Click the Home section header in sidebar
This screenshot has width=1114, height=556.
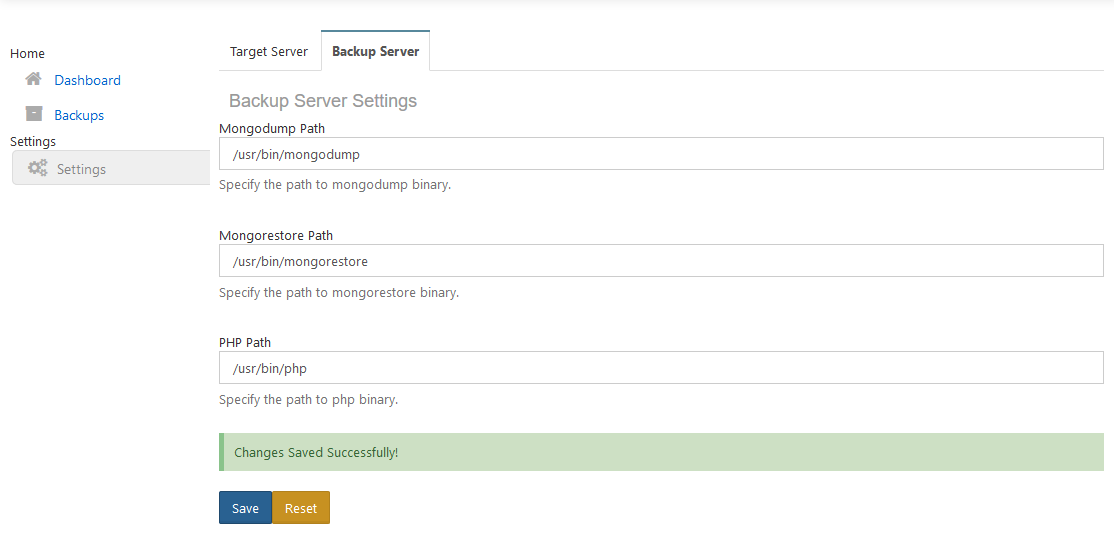point(27,53)
